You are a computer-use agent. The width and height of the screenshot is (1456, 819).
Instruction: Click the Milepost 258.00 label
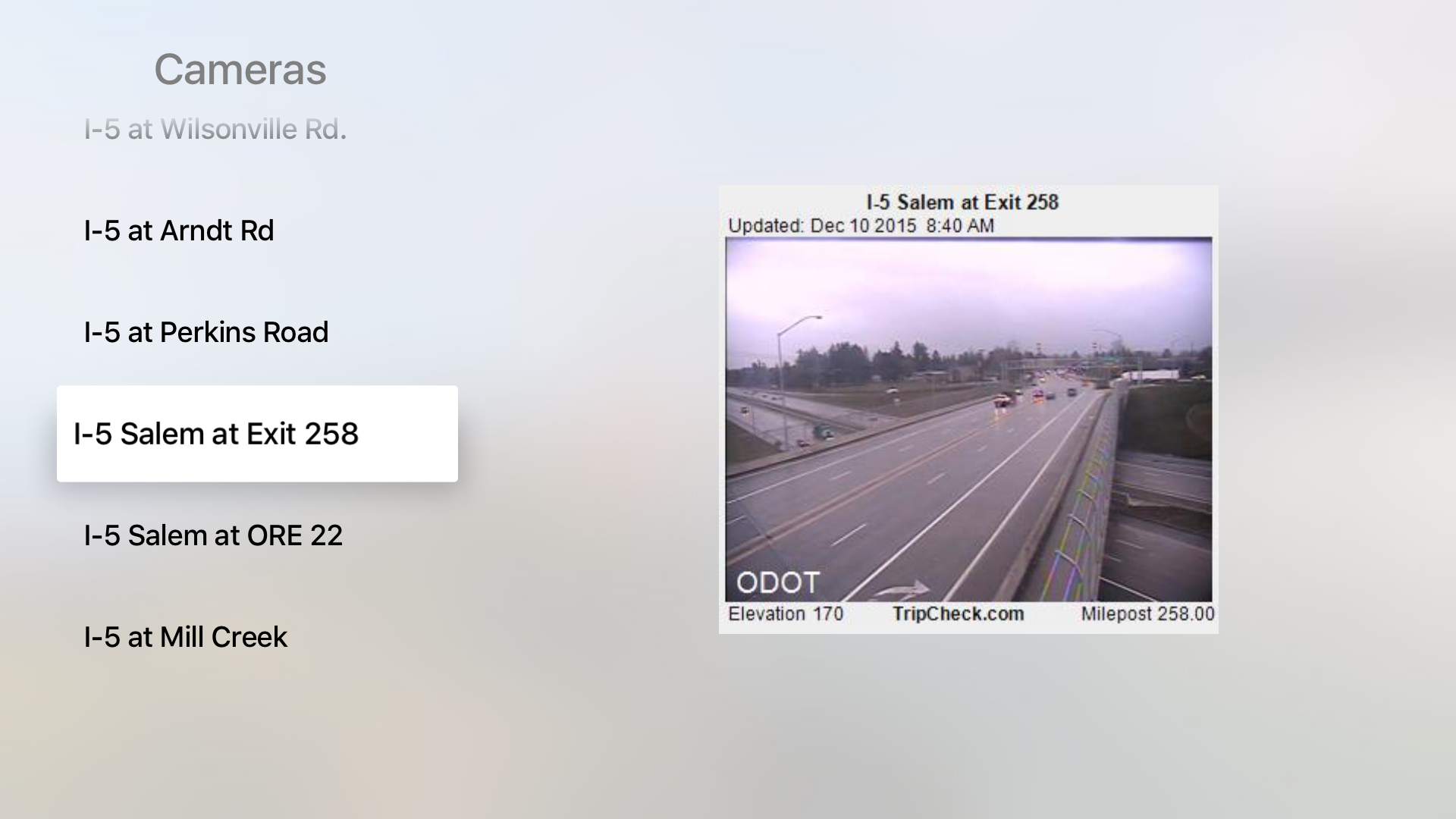1147,613
